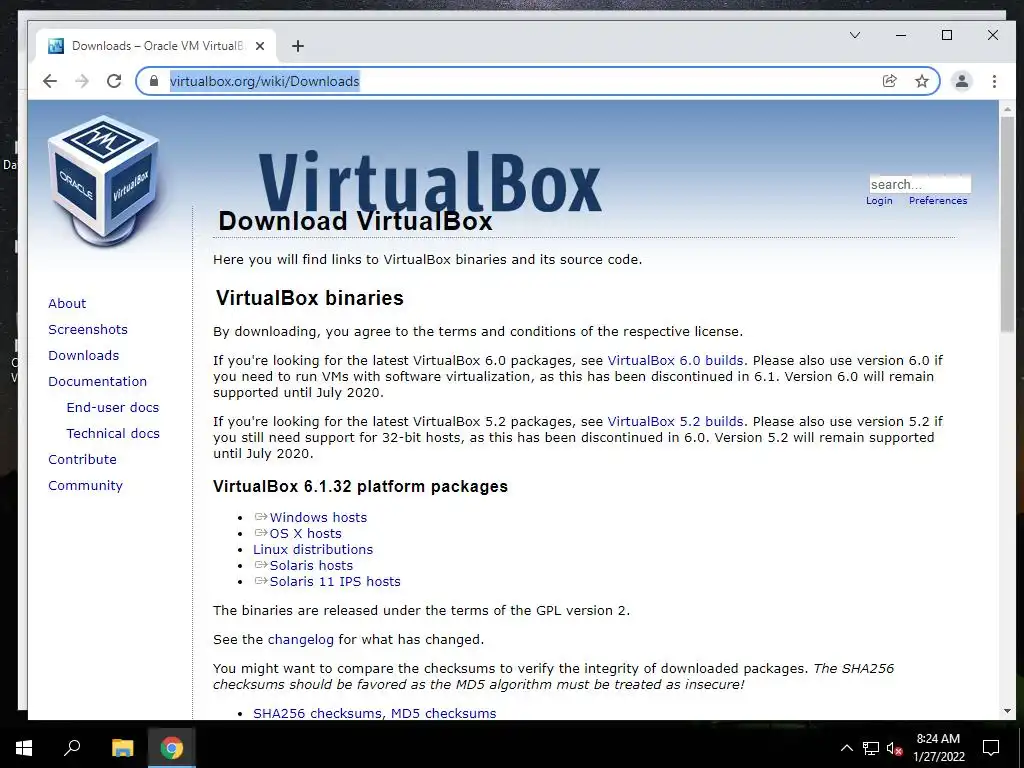
Task: Expand the tab search chevron in title bar
Action: tap(854, 35)
